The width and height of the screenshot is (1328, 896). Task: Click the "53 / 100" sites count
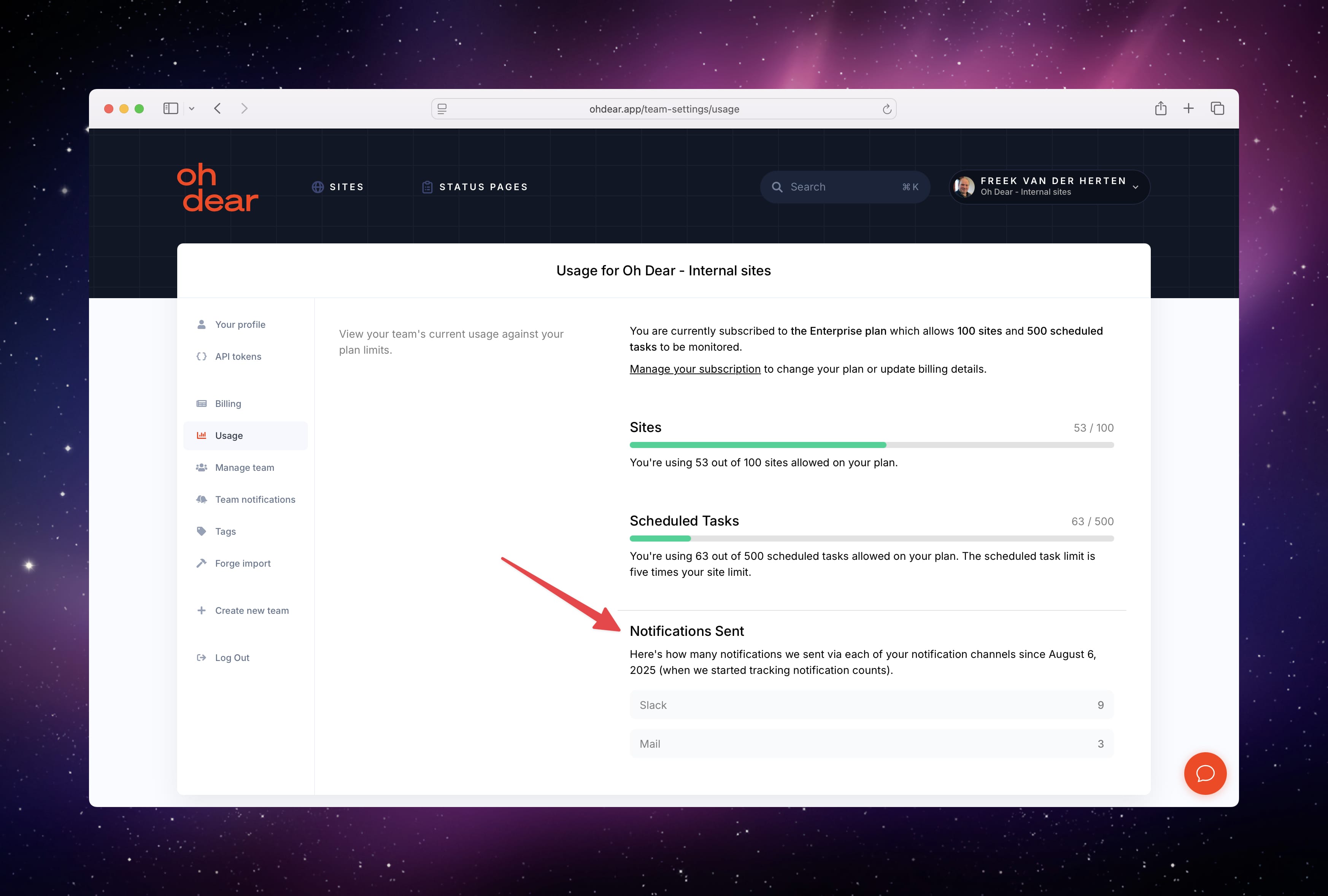coord(1093,428)
